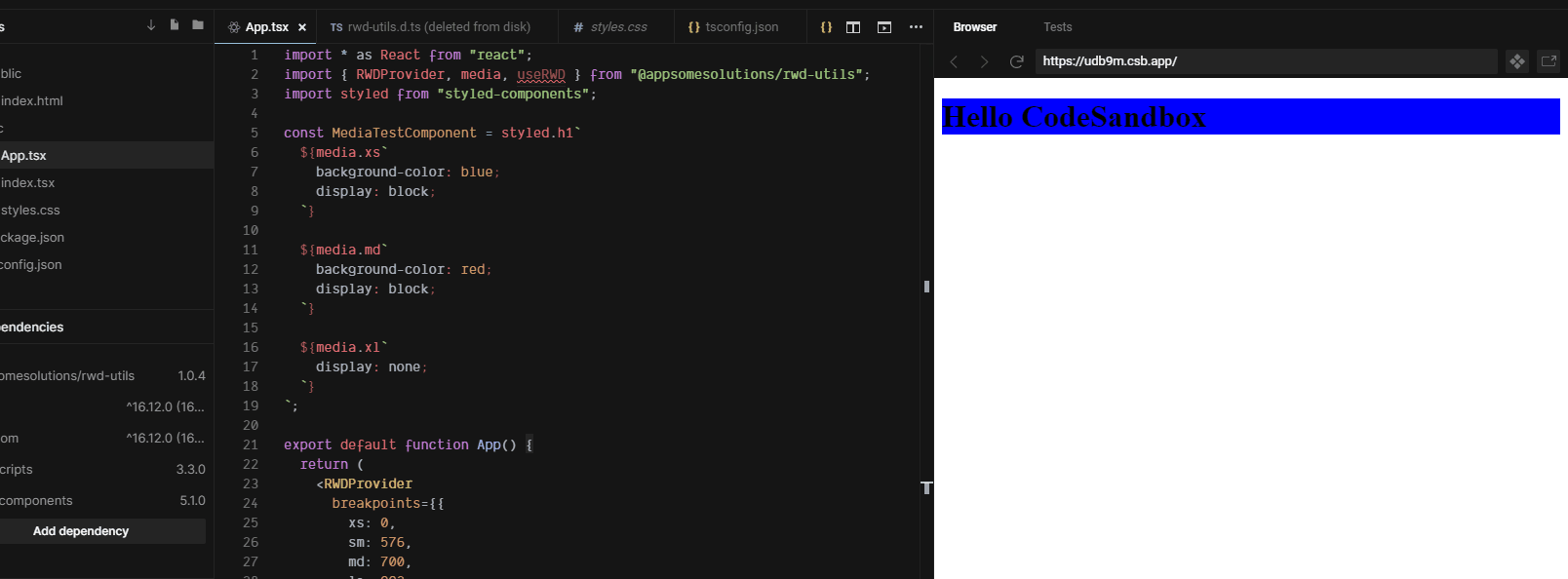Open package.json in the file tree
Image resolution: width=1568 pixels, height=579 pixels.
click(106, 238)
